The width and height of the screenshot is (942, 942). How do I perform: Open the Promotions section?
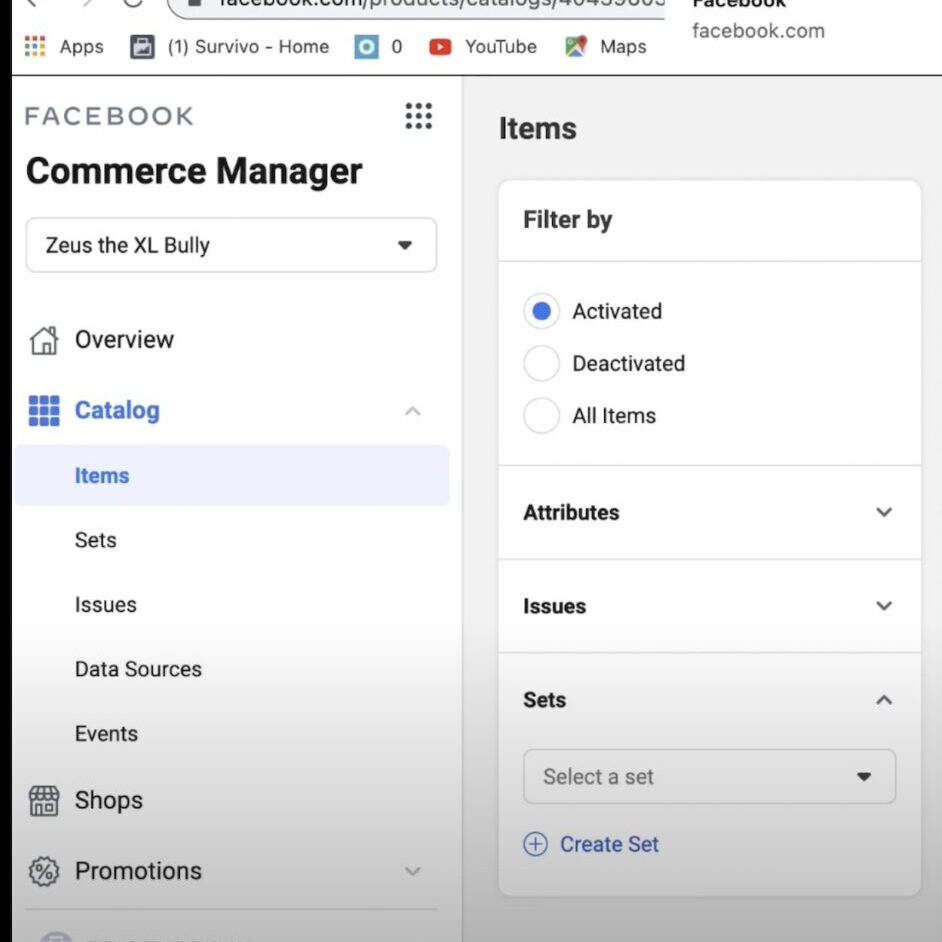click(x=138, y=871)
